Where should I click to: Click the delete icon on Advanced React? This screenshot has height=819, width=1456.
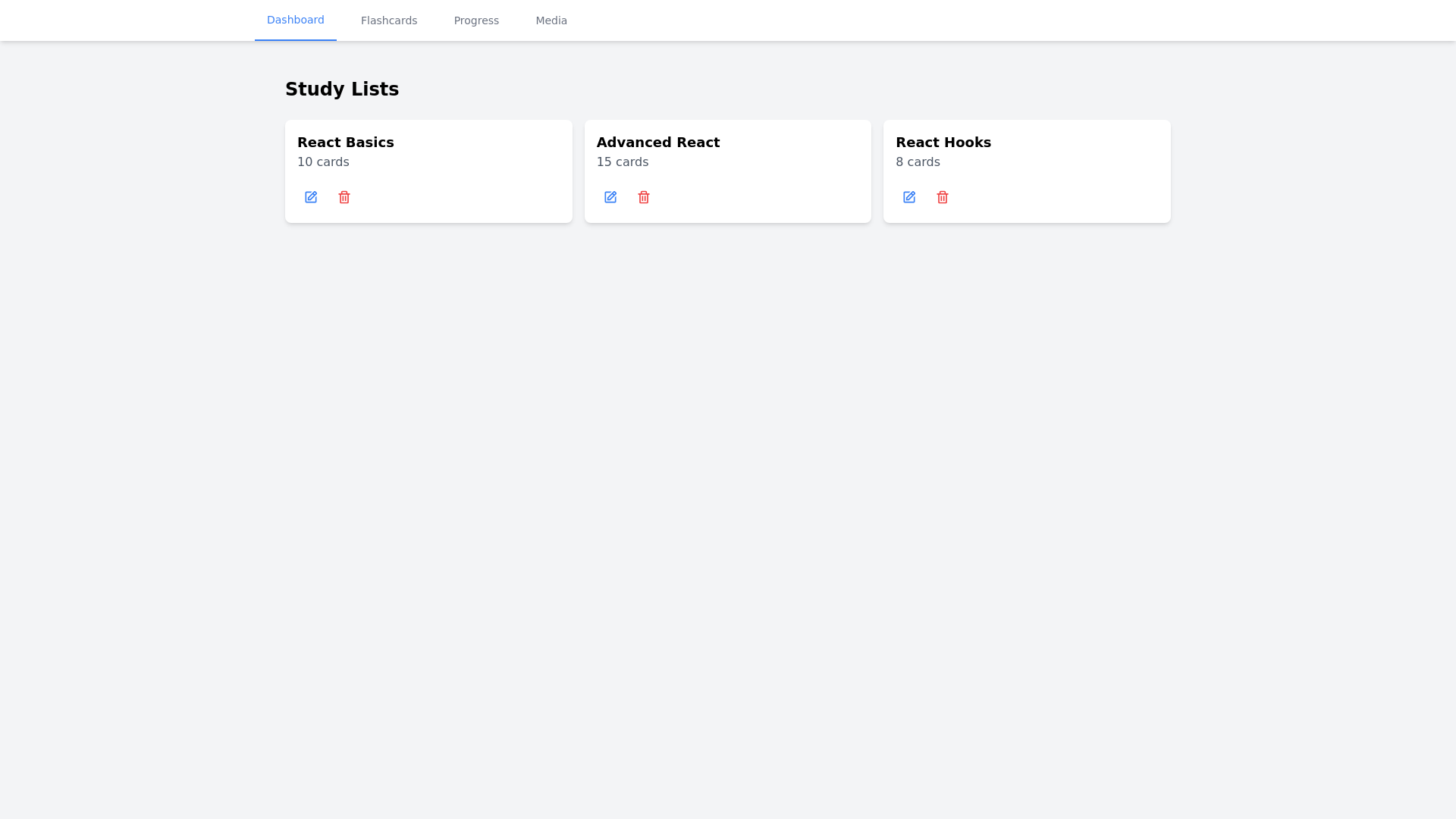pyautogui.click(x=644, y=197)
